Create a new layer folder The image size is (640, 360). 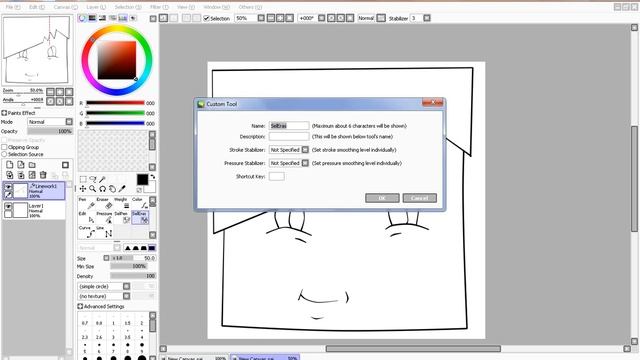32,165
